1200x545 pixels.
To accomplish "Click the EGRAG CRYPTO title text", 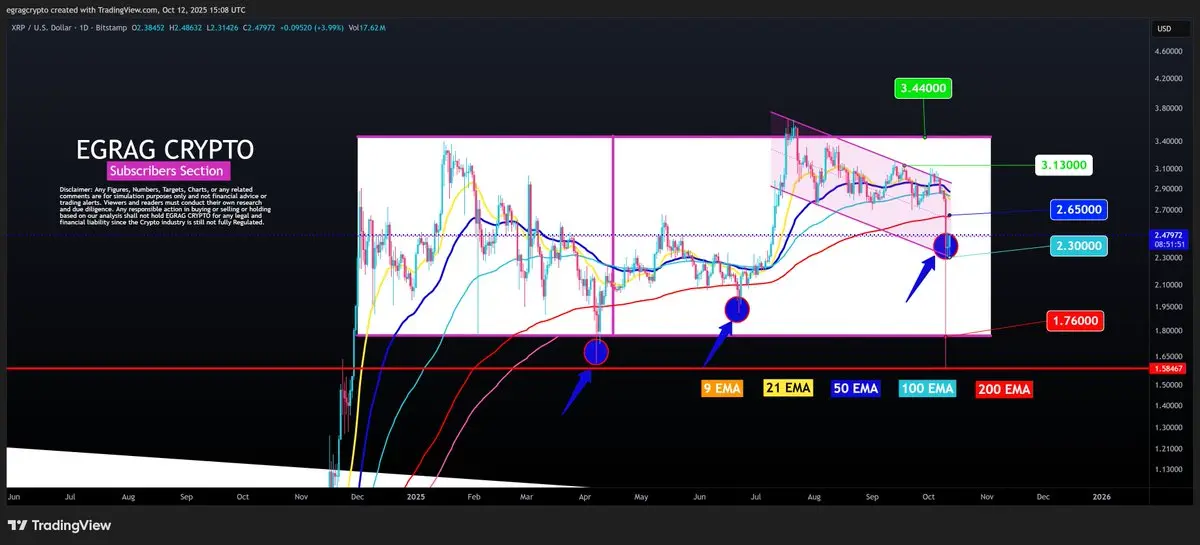I will point(165,150).
